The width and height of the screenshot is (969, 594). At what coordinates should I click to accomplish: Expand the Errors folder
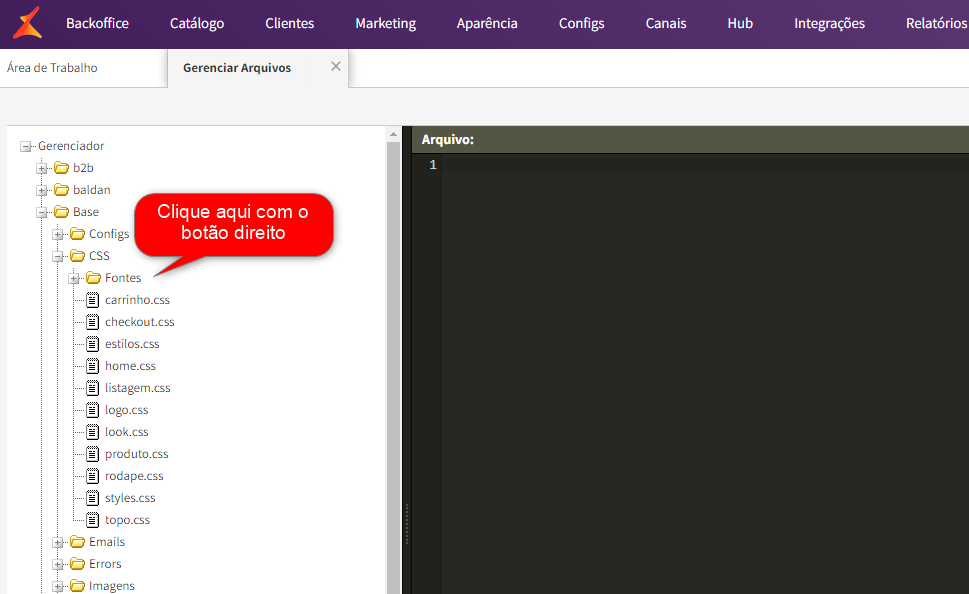57,565
